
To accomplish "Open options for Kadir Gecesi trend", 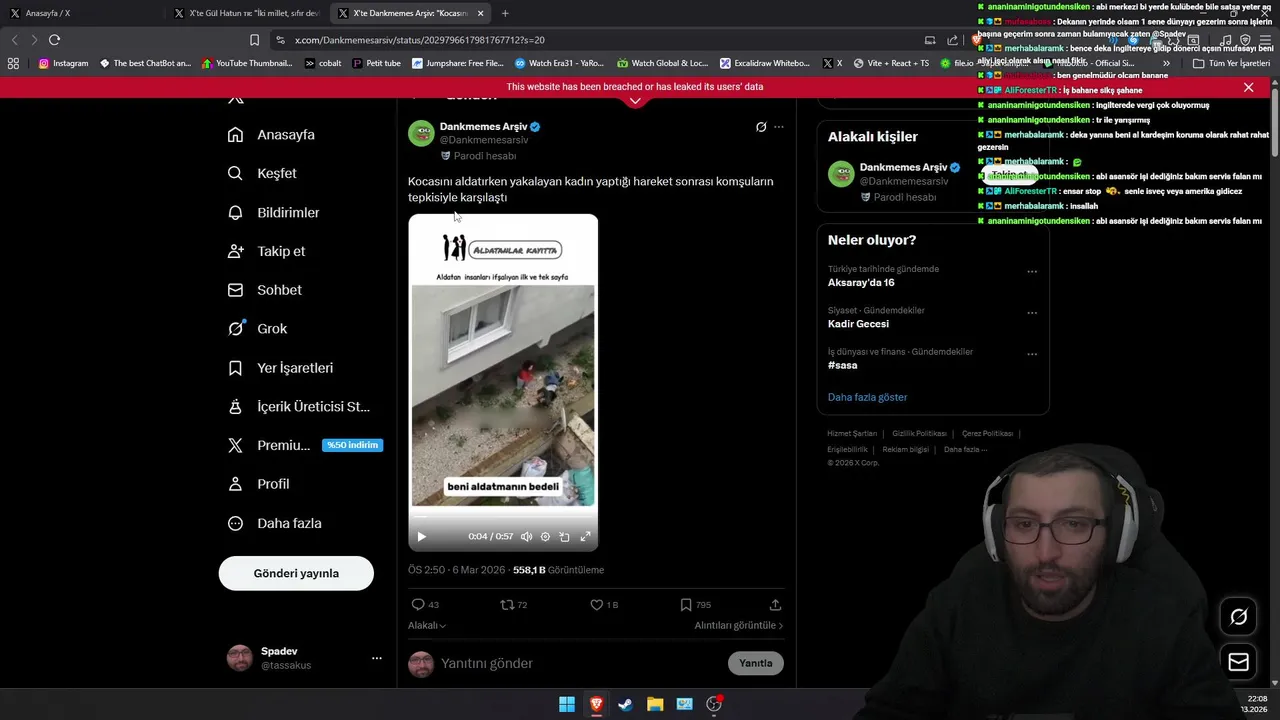I will pyautogui.click(x=1032, y=313).
